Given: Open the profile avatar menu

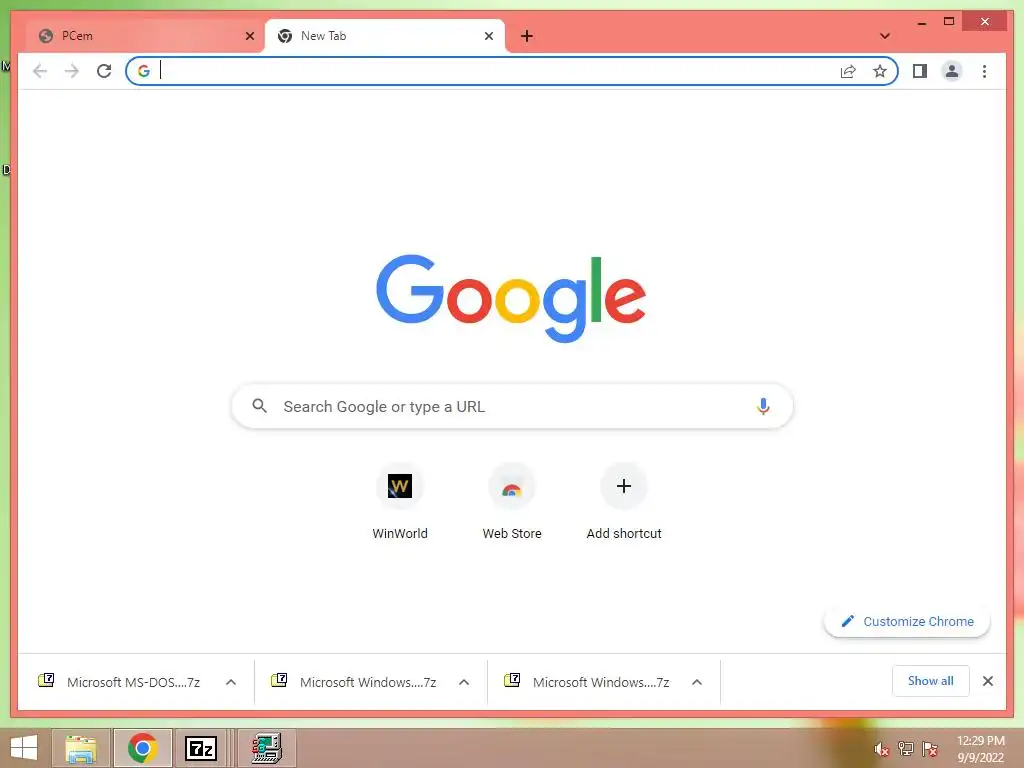Looking at the screenshot, I should tap(952, 71).
